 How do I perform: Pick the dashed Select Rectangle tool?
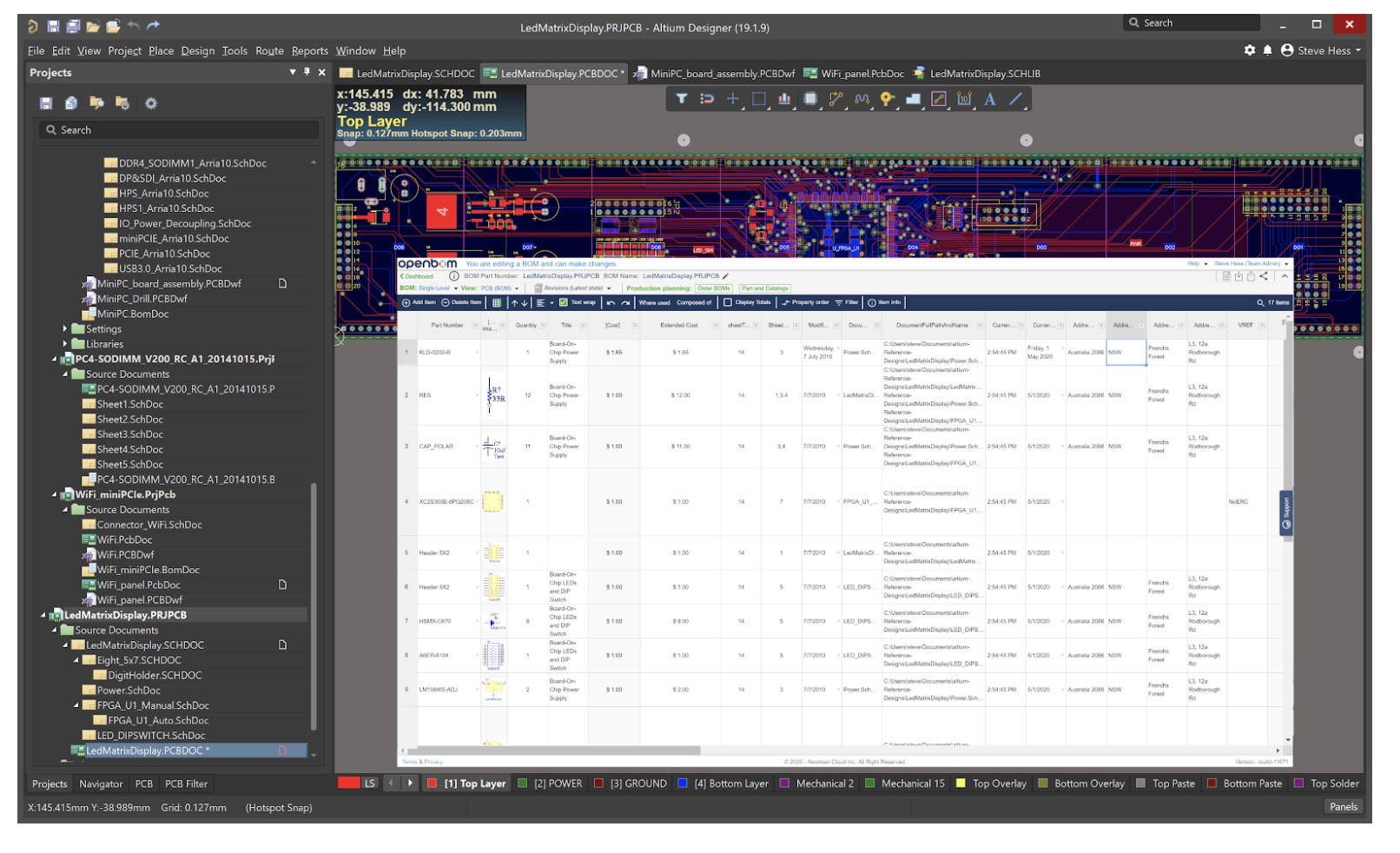[759, 99]
